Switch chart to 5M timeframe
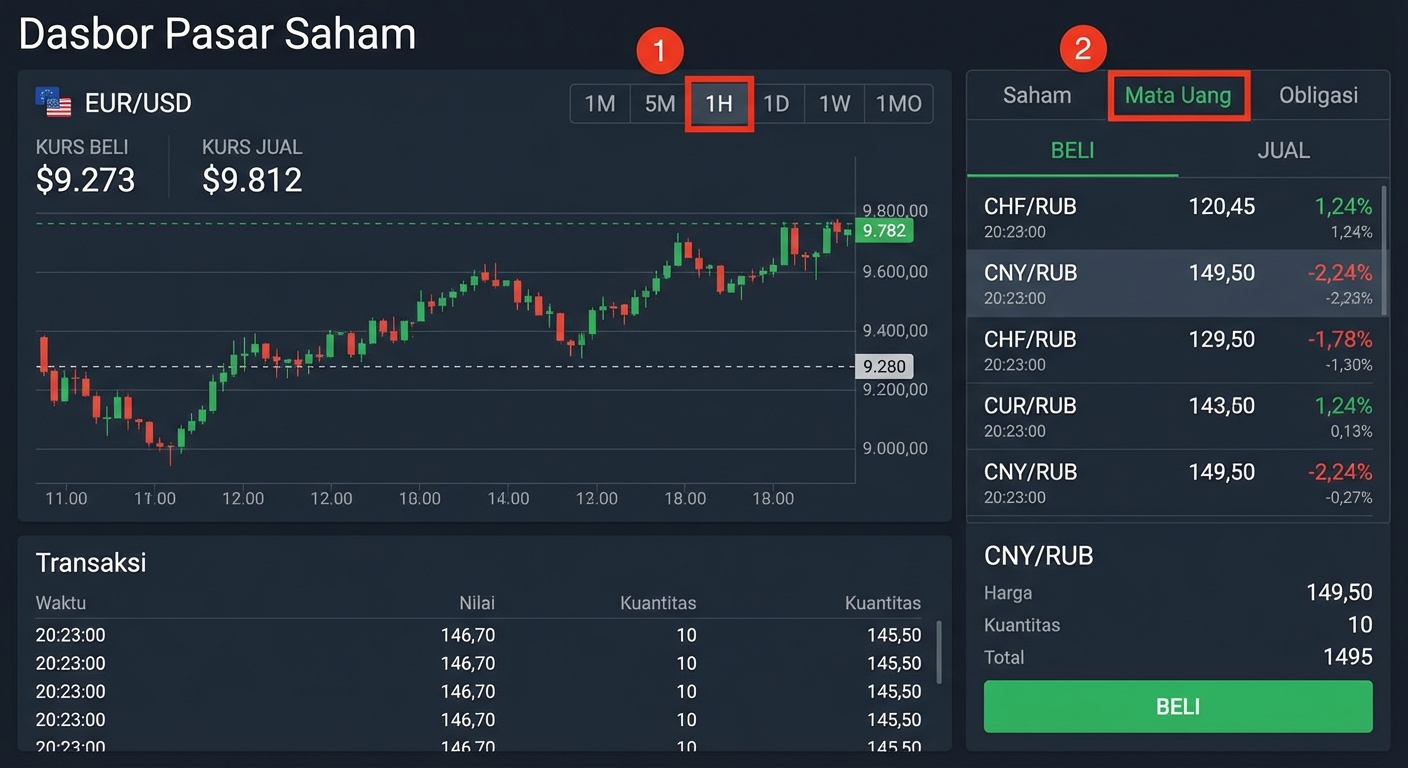This screenshot has height=768, width=1408. pos(660,104)
